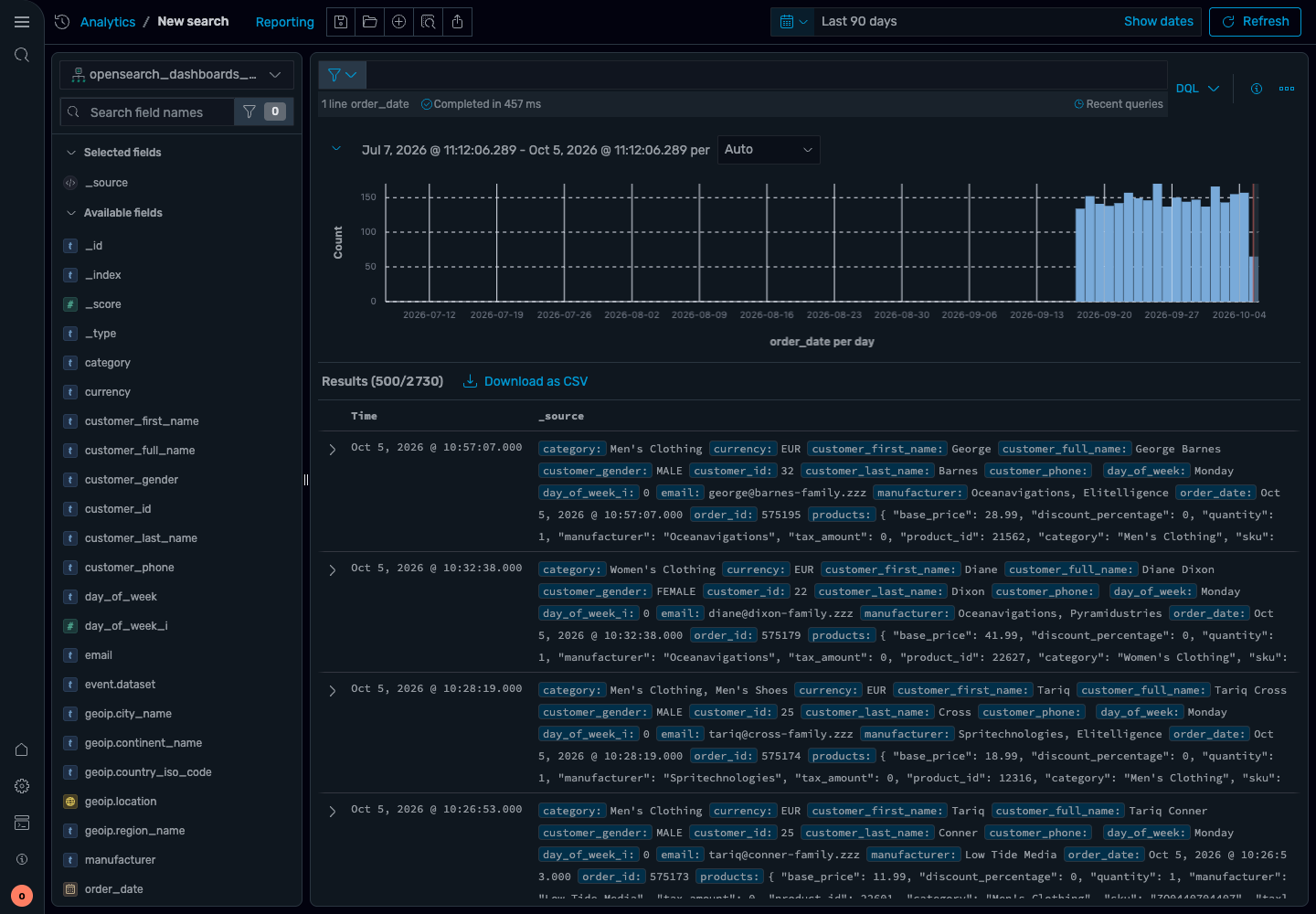
Task: Expand the 10:26:53.000 result row
Action: (x=333, y=811)
